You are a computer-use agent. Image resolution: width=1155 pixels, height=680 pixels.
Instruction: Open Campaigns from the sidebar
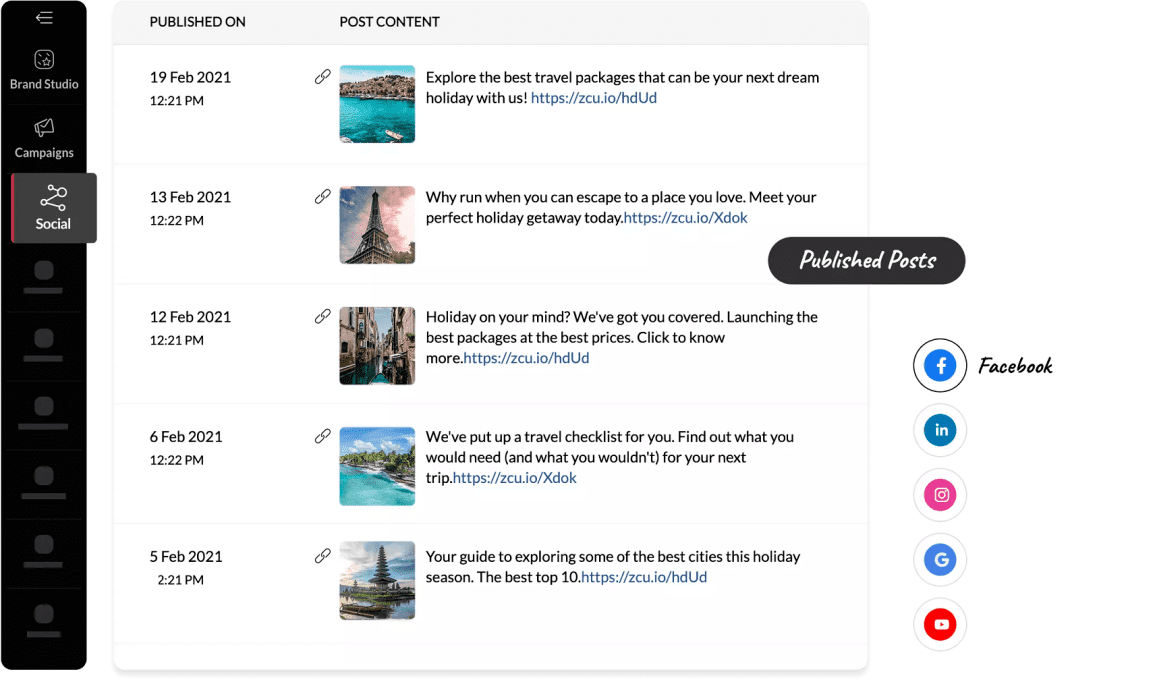[x=44, y=138]
